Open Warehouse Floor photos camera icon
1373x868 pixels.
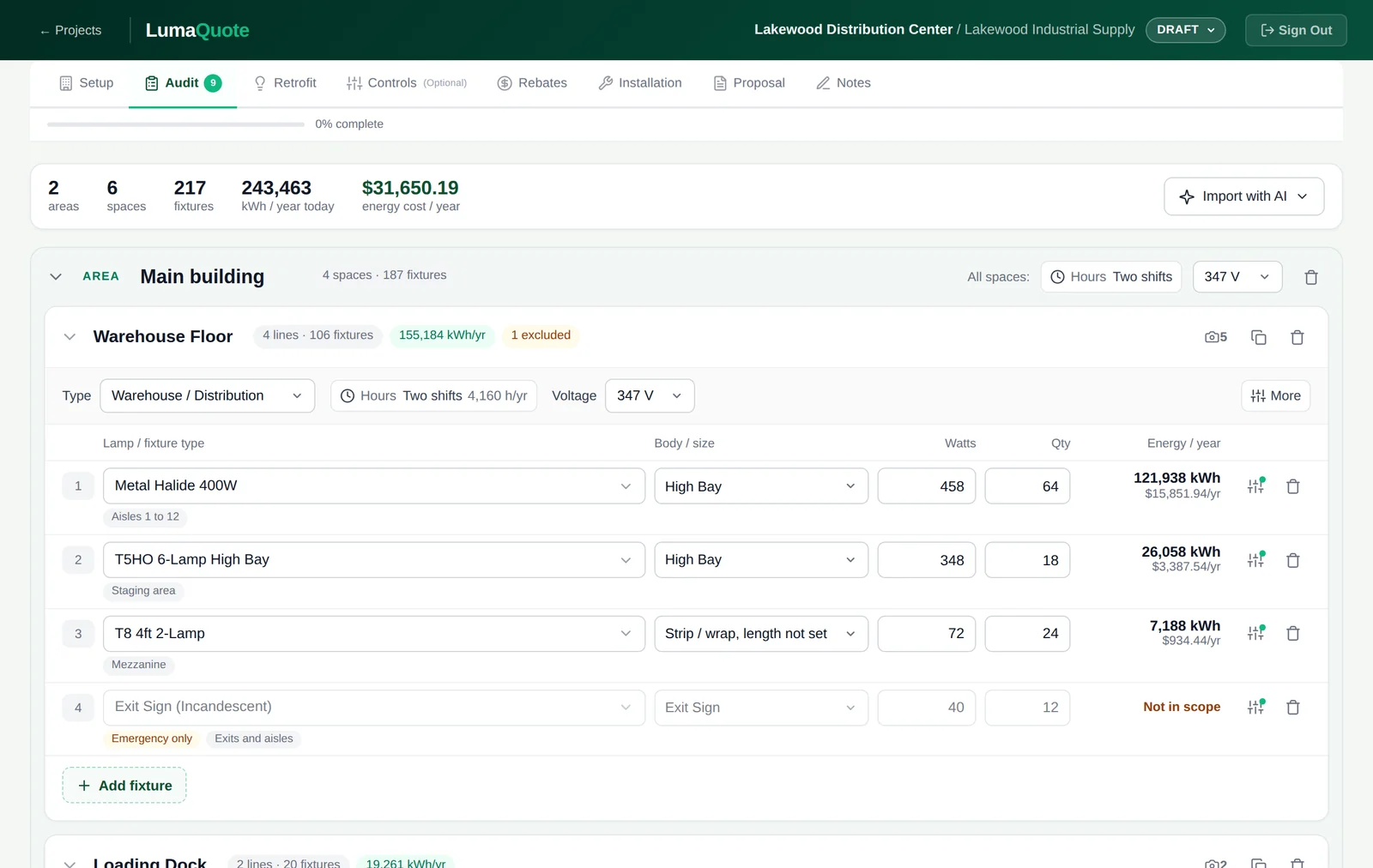(1216, 337)
